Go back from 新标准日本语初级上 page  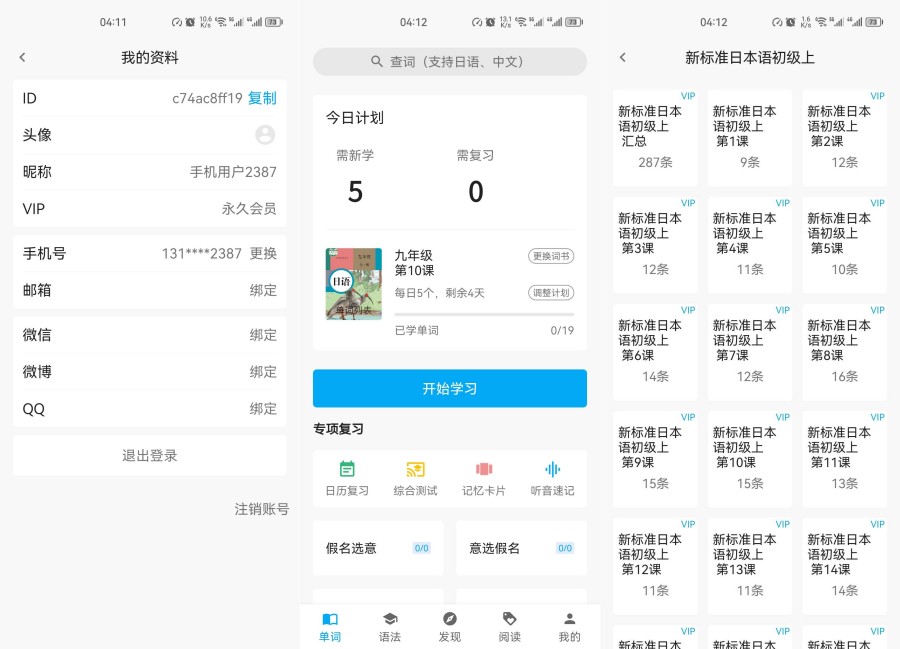coord(623,57)
